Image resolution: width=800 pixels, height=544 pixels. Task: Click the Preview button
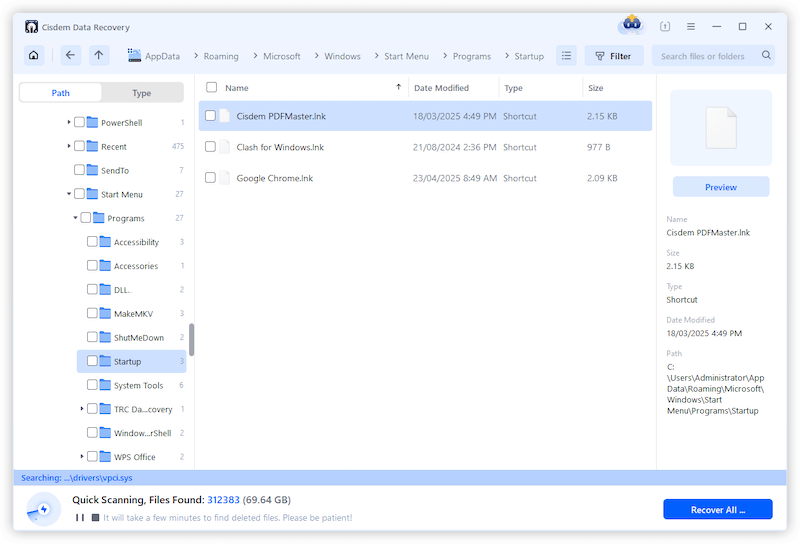[x=721, y=187]
